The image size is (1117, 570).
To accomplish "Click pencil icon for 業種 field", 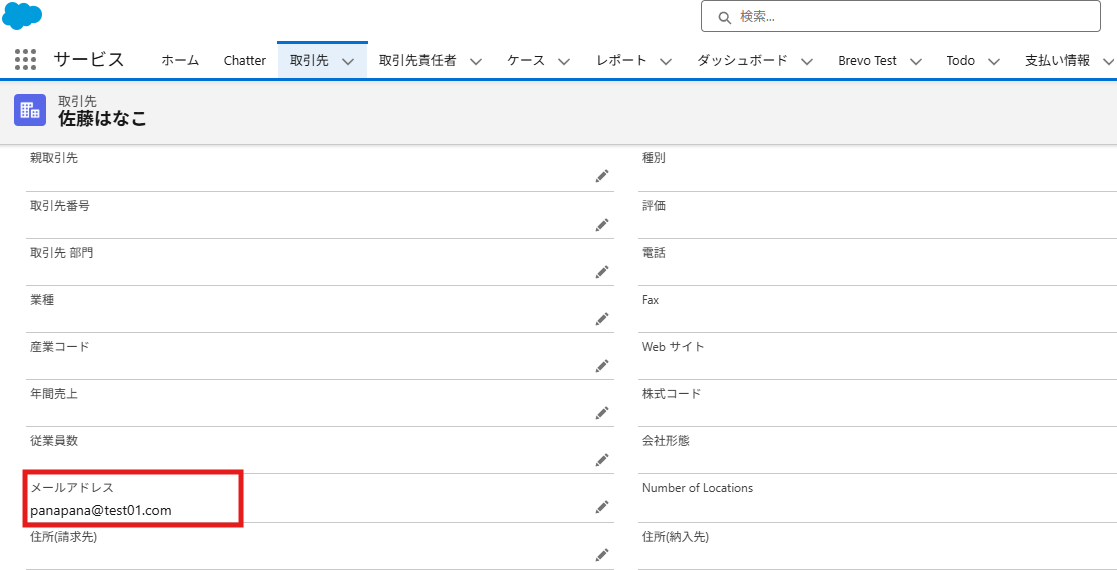I will click(x=602, y=319).
